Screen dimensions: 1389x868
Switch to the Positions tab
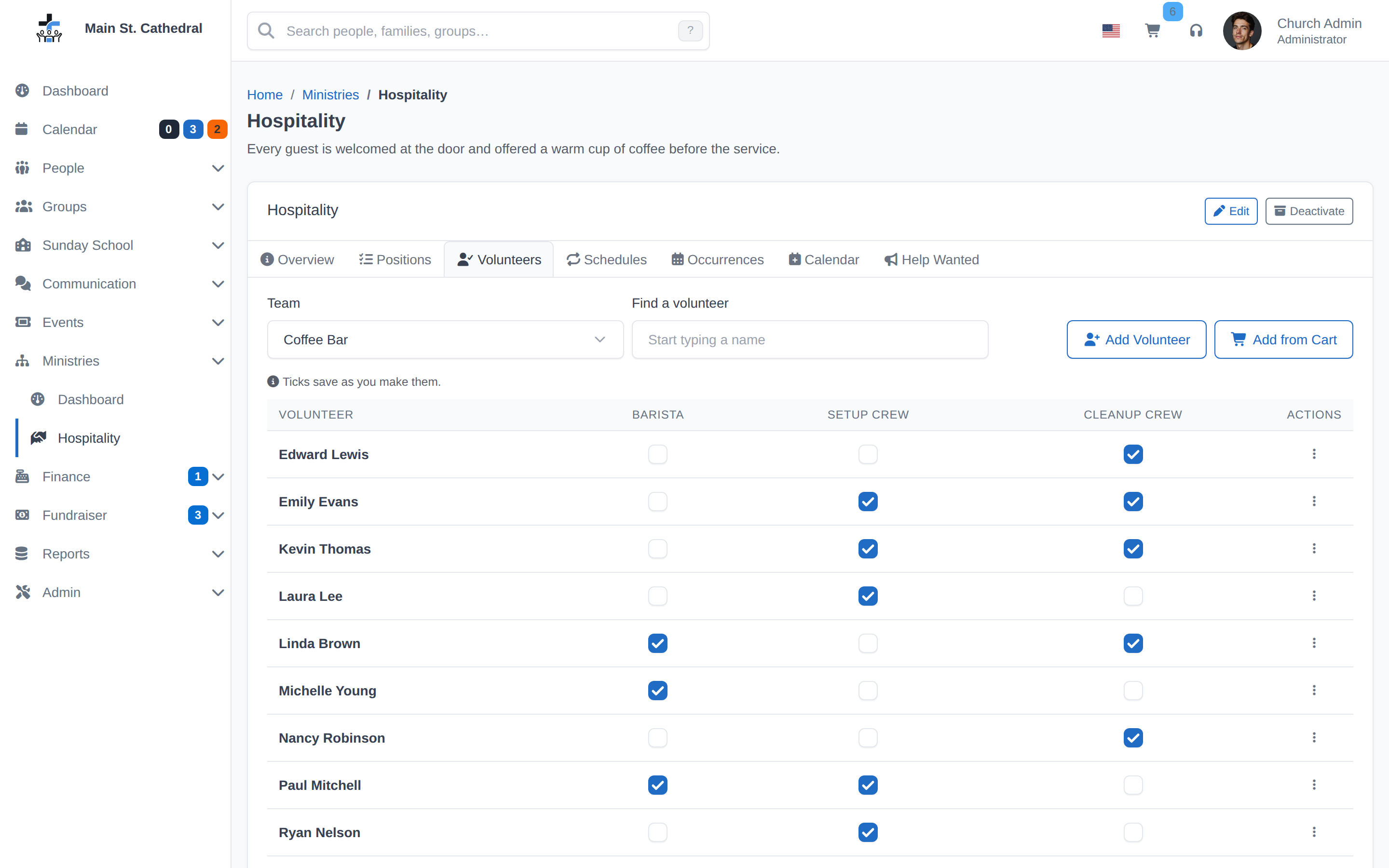(x=395, y=259)
